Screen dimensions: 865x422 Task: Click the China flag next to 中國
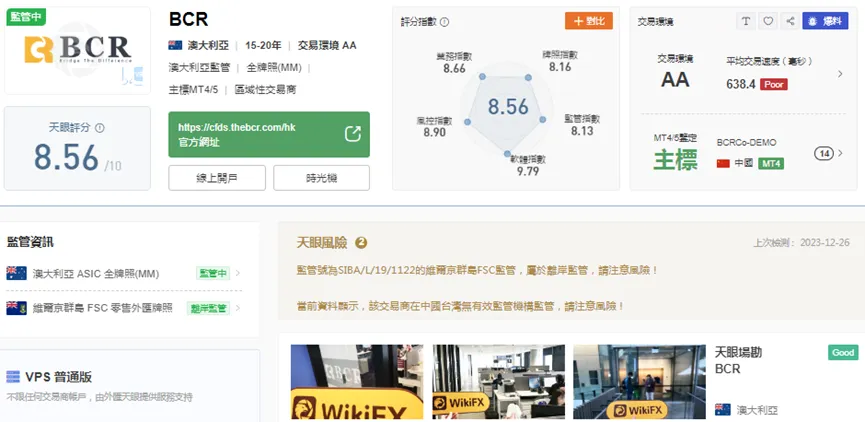click(723, 164)
